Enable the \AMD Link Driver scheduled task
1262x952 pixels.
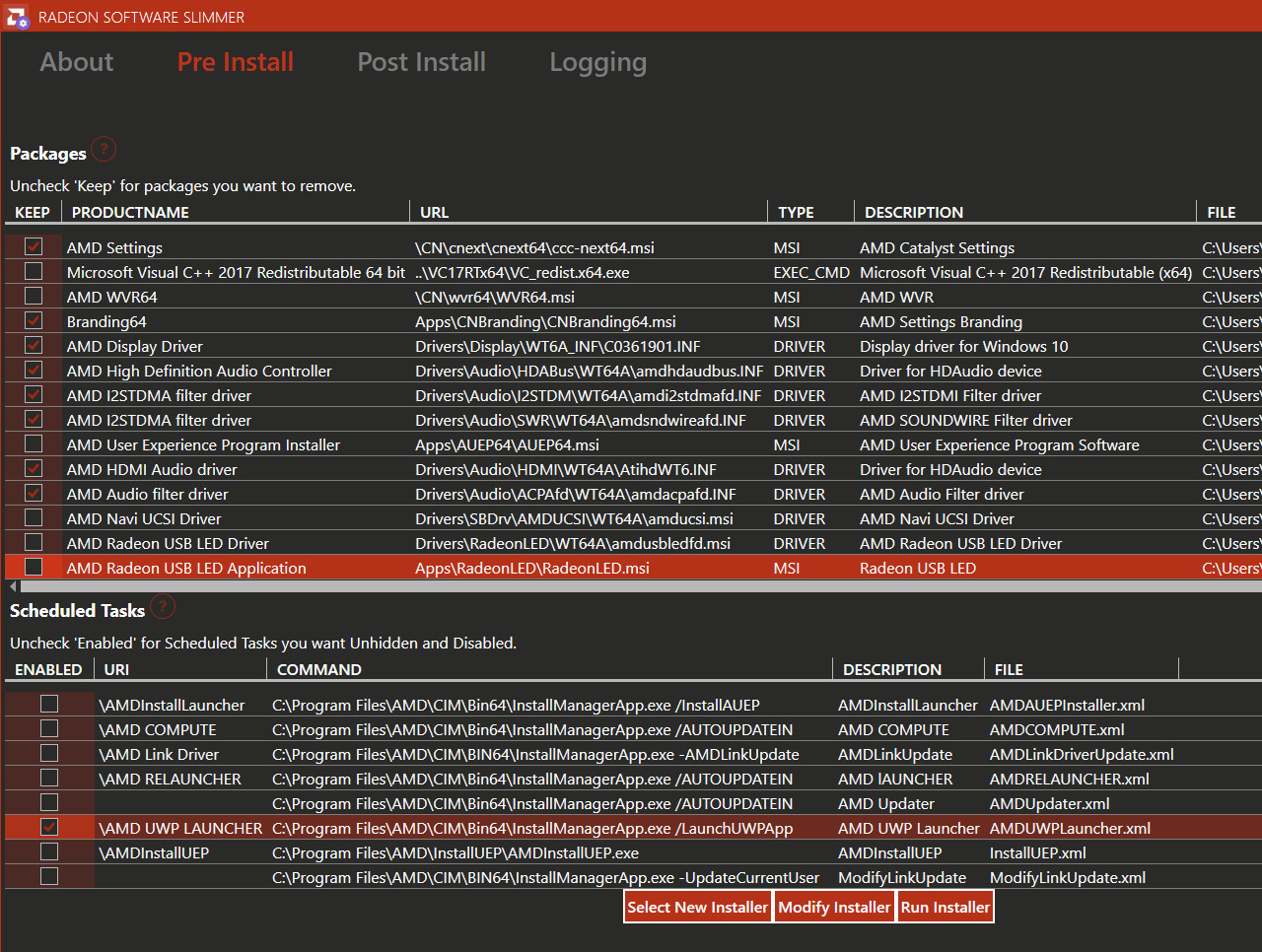pyautogui.click(x=49, y=753)
